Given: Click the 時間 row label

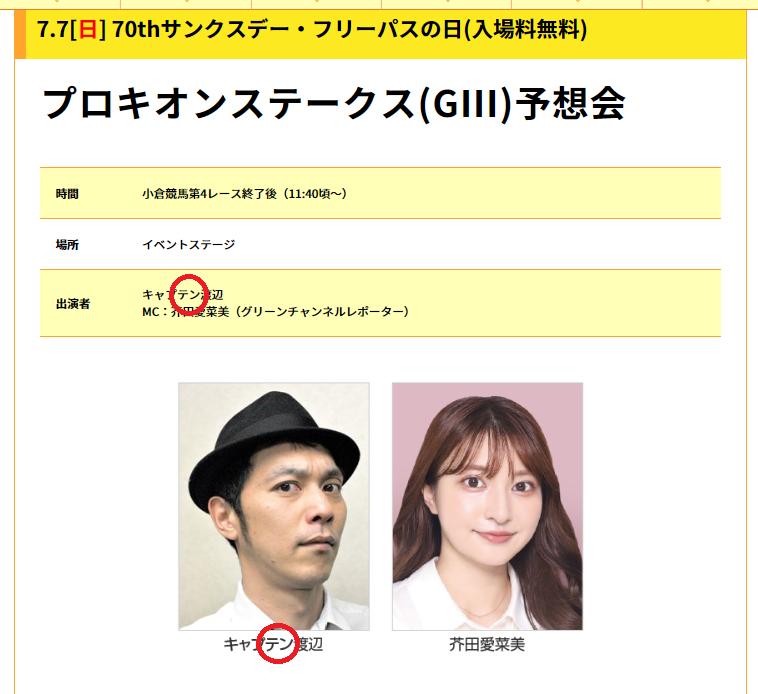Looking at the screenshot, I should coord(67,194).
